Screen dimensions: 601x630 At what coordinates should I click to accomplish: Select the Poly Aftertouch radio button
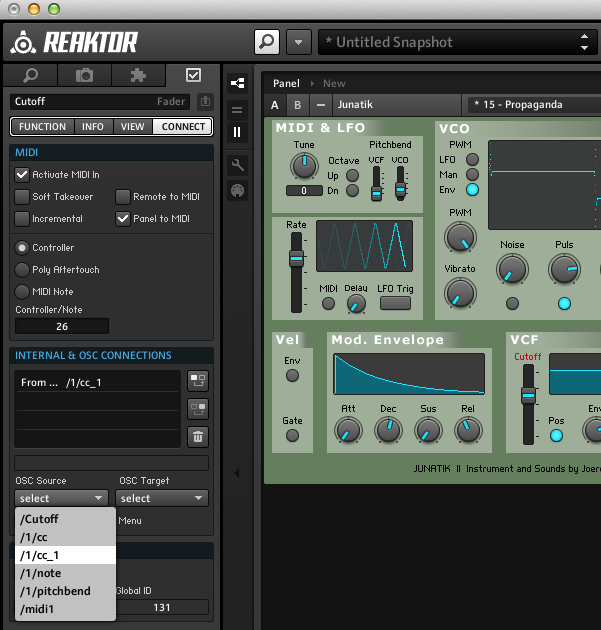[22, 270]
